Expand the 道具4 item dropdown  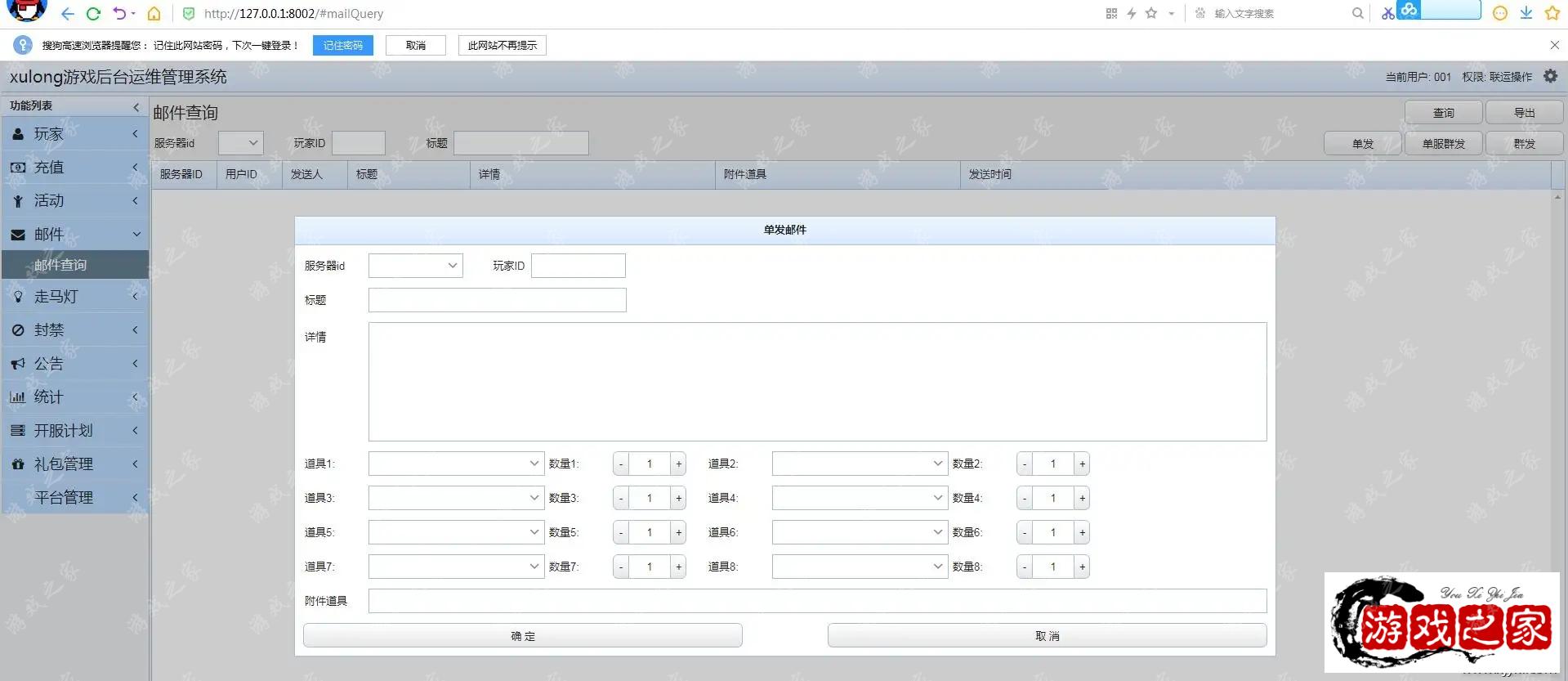click(x=860, y=498)
